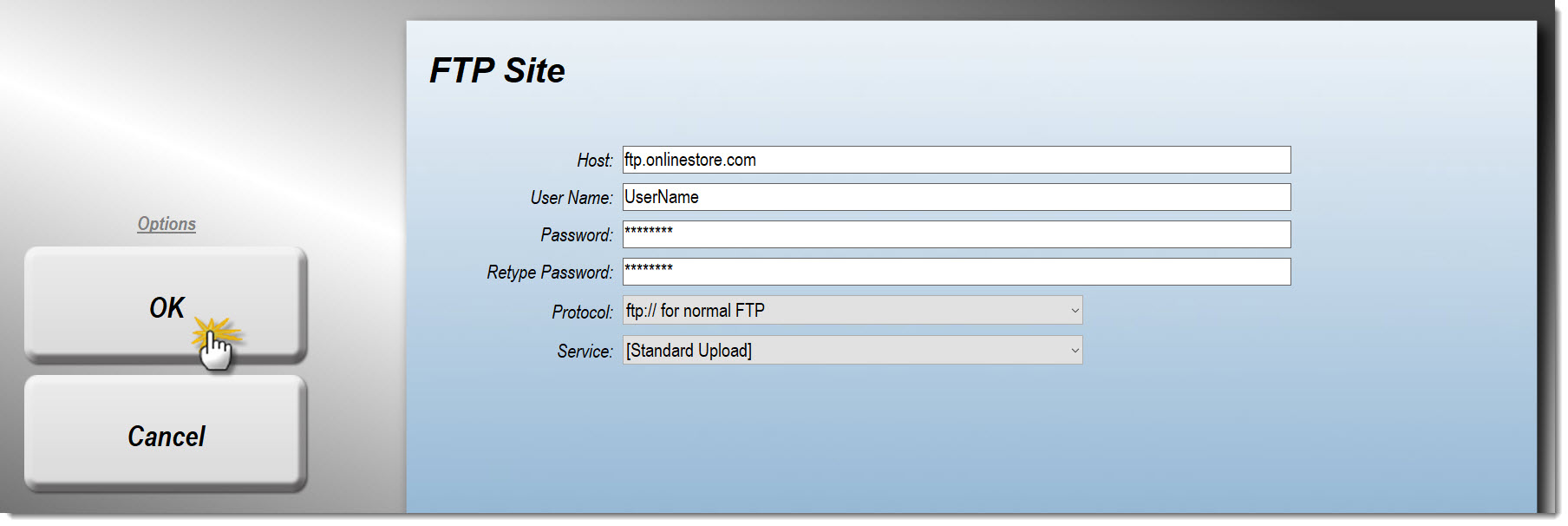Click the User Name: label

pos(572,198)
